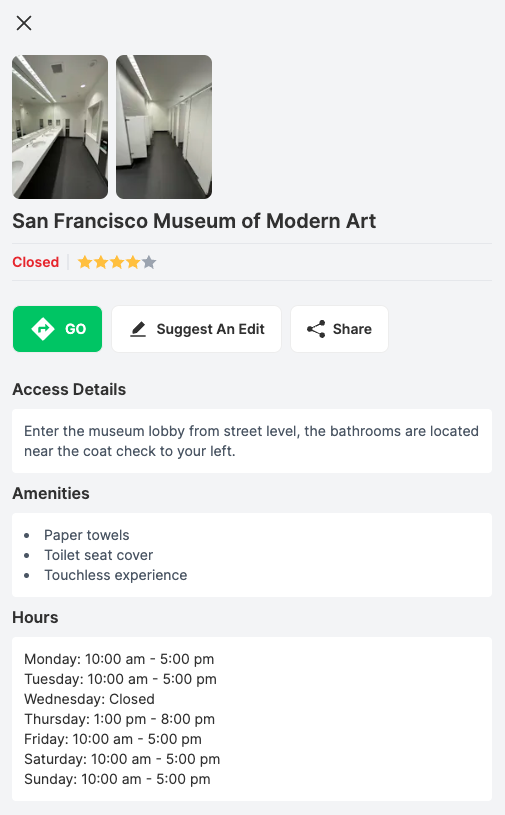Click the access details description text
Viewport: 505px width, 815px height.
click(x=251, y=441)
